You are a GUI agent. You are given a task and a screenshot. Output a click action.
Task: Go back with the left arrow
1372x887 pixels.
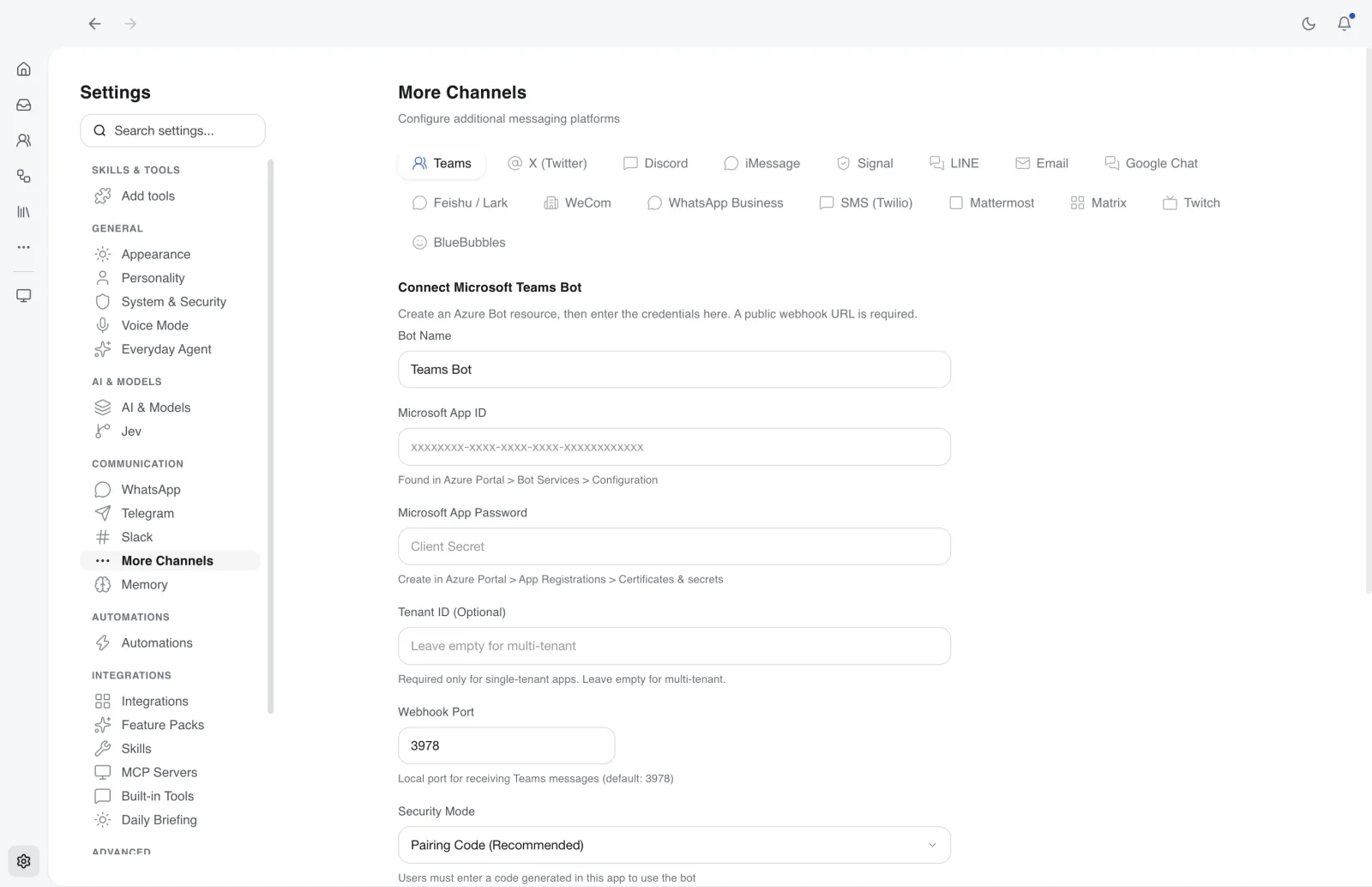point(95,24)
